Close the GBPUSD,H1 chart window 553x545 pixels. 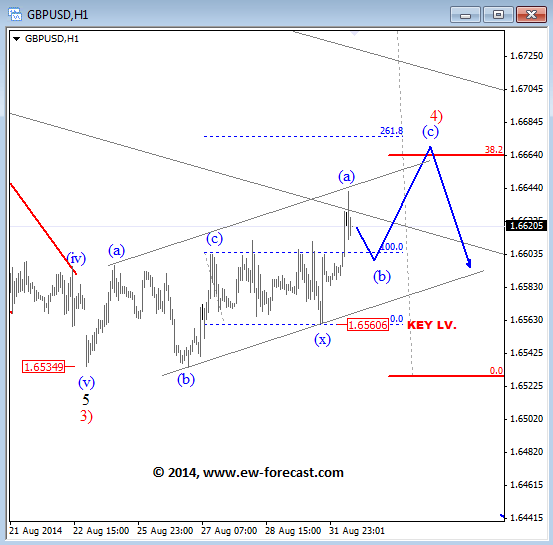pos(531,15)
